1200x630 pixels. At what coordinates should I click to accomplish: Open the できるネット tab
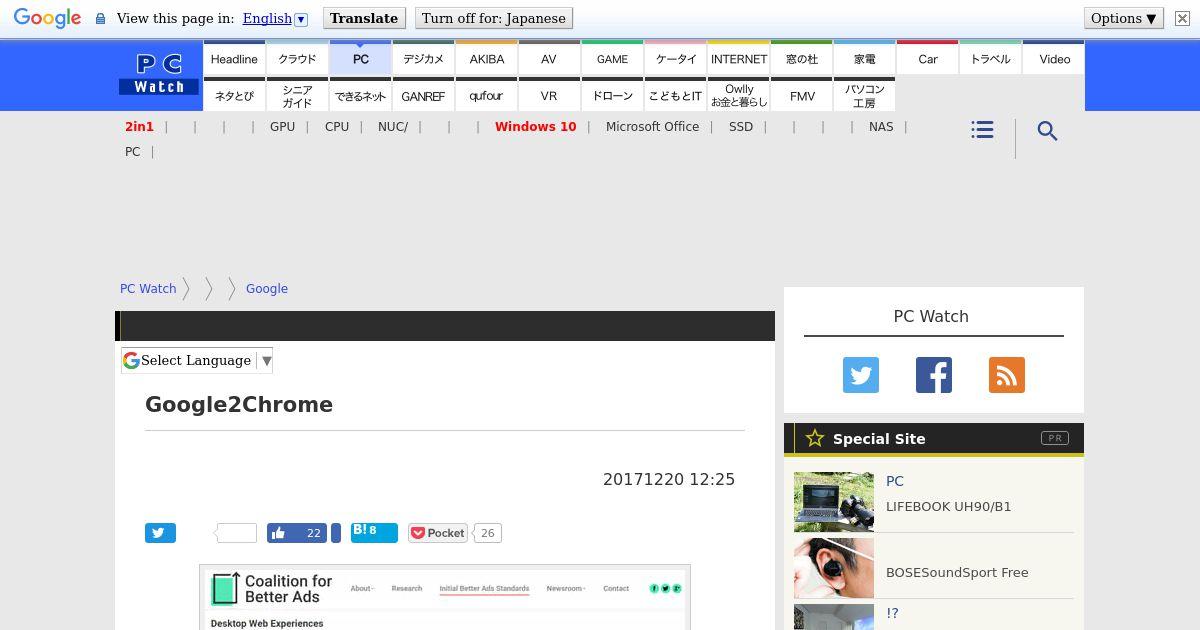(x=360, y=95)
